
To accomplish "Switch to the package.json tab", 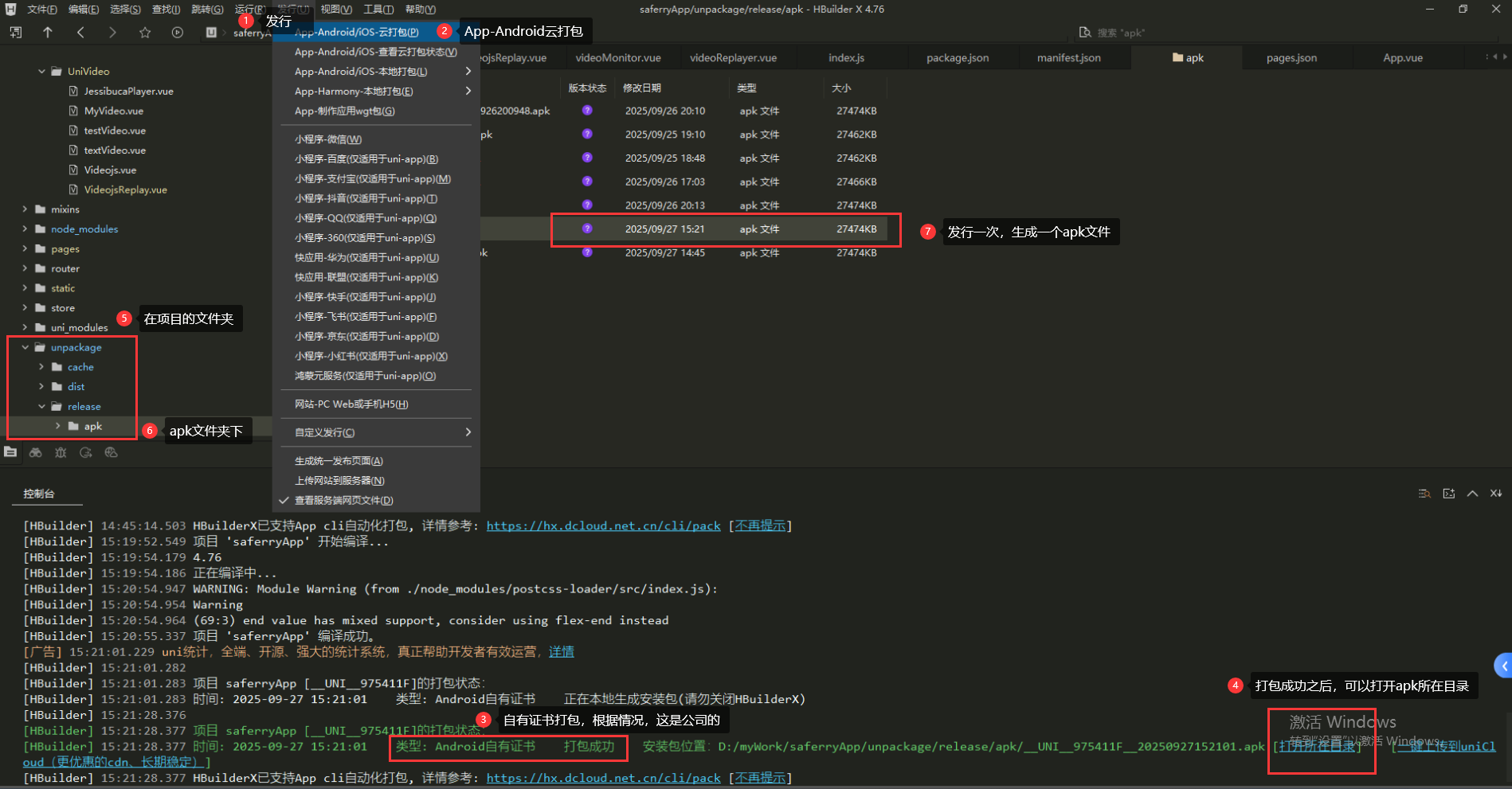I will click(958, 58).
